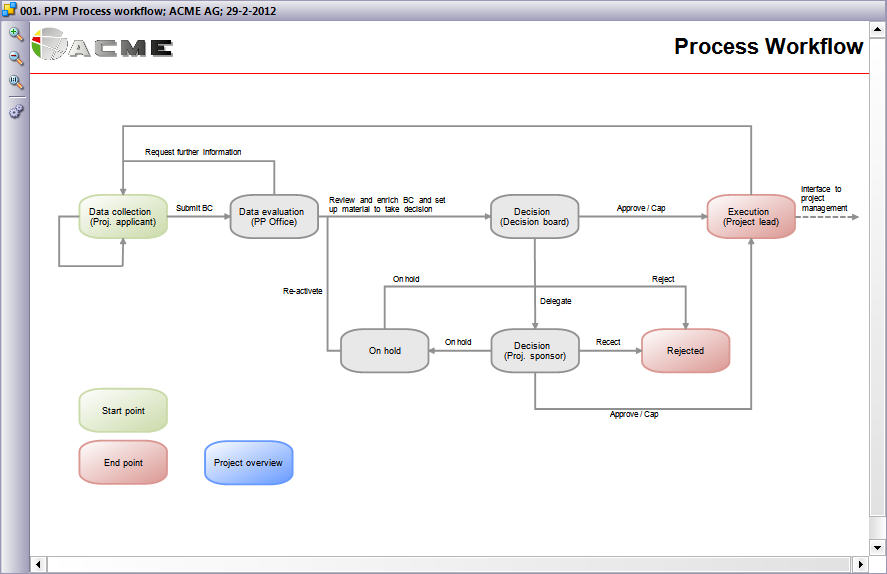Select the Decision (Proj. sponsor) node
The height and width of the screenshot is (574, 887).
(x=534, y=351)
